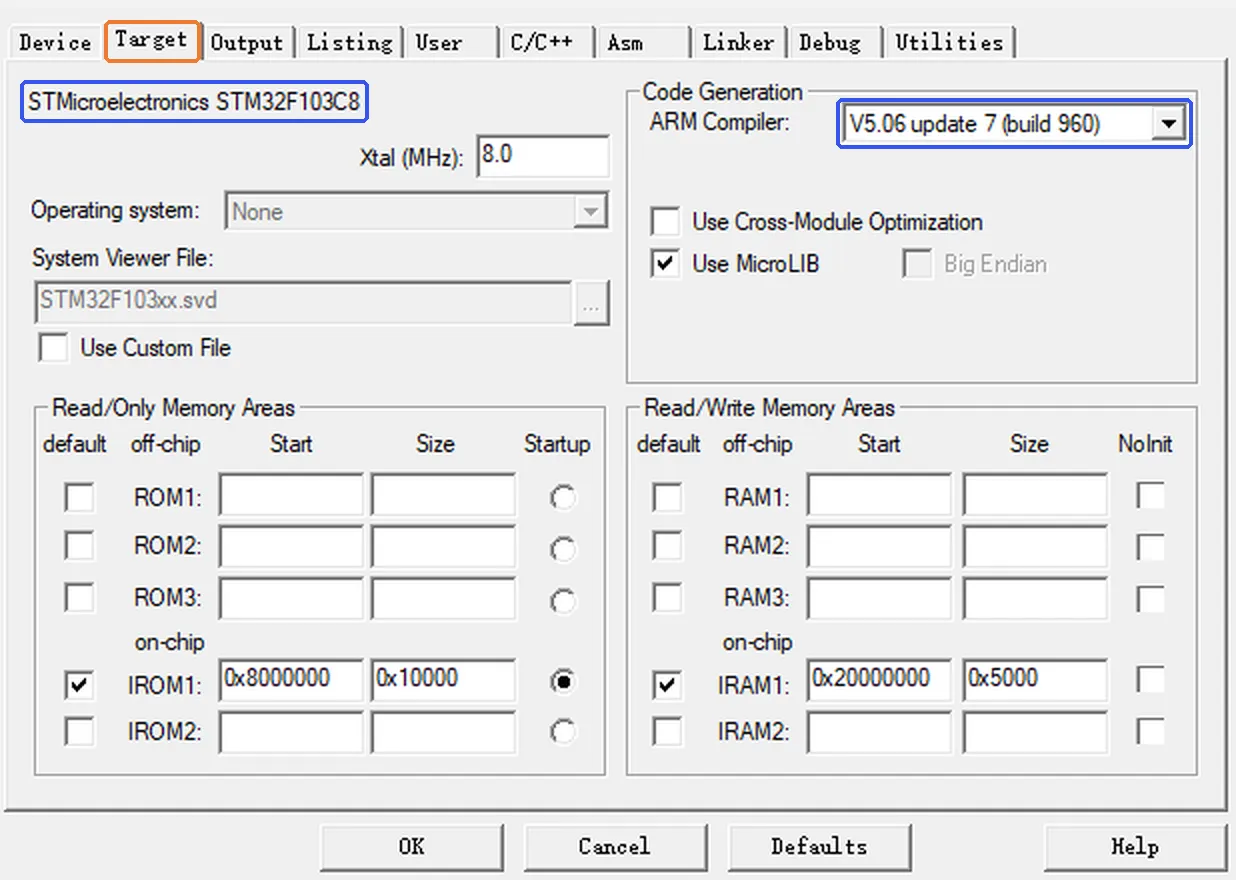Open Help for target options
This screenshot has height=880, width=1236.
coord(1135,847)
